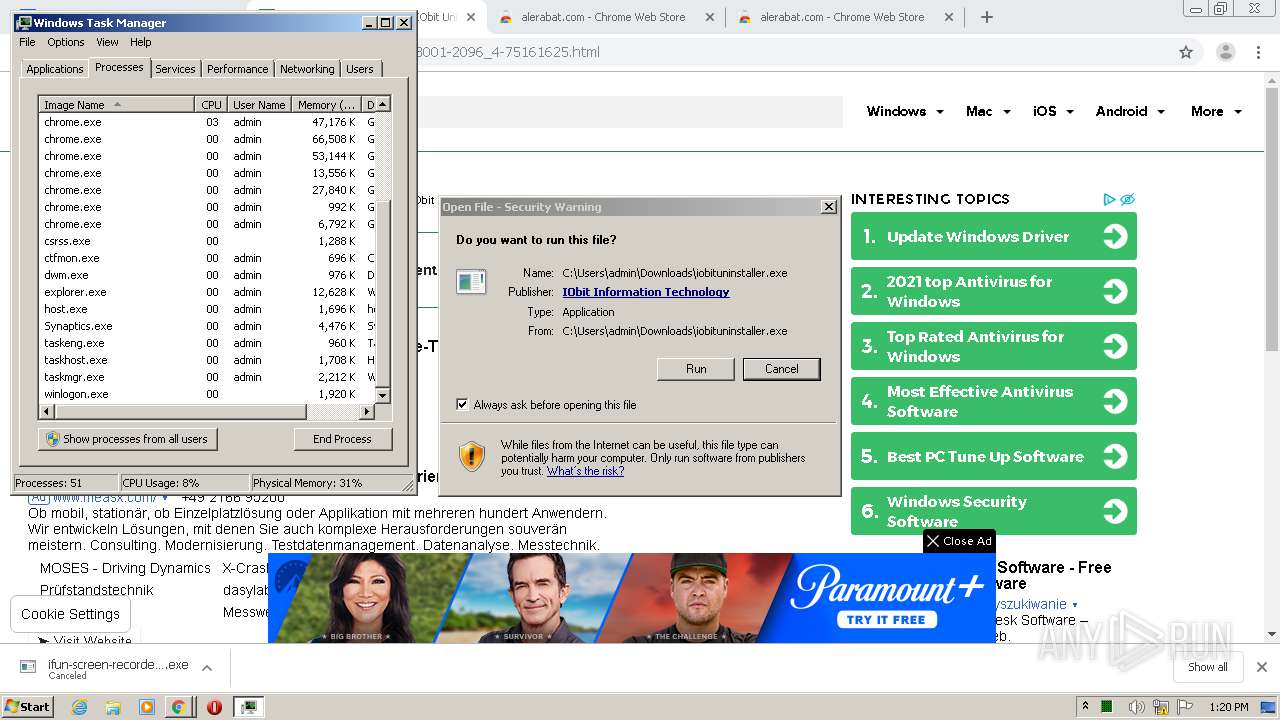Switch to the Applications tab
Viewport: 1280px width, 720px height.
(54, 69)
